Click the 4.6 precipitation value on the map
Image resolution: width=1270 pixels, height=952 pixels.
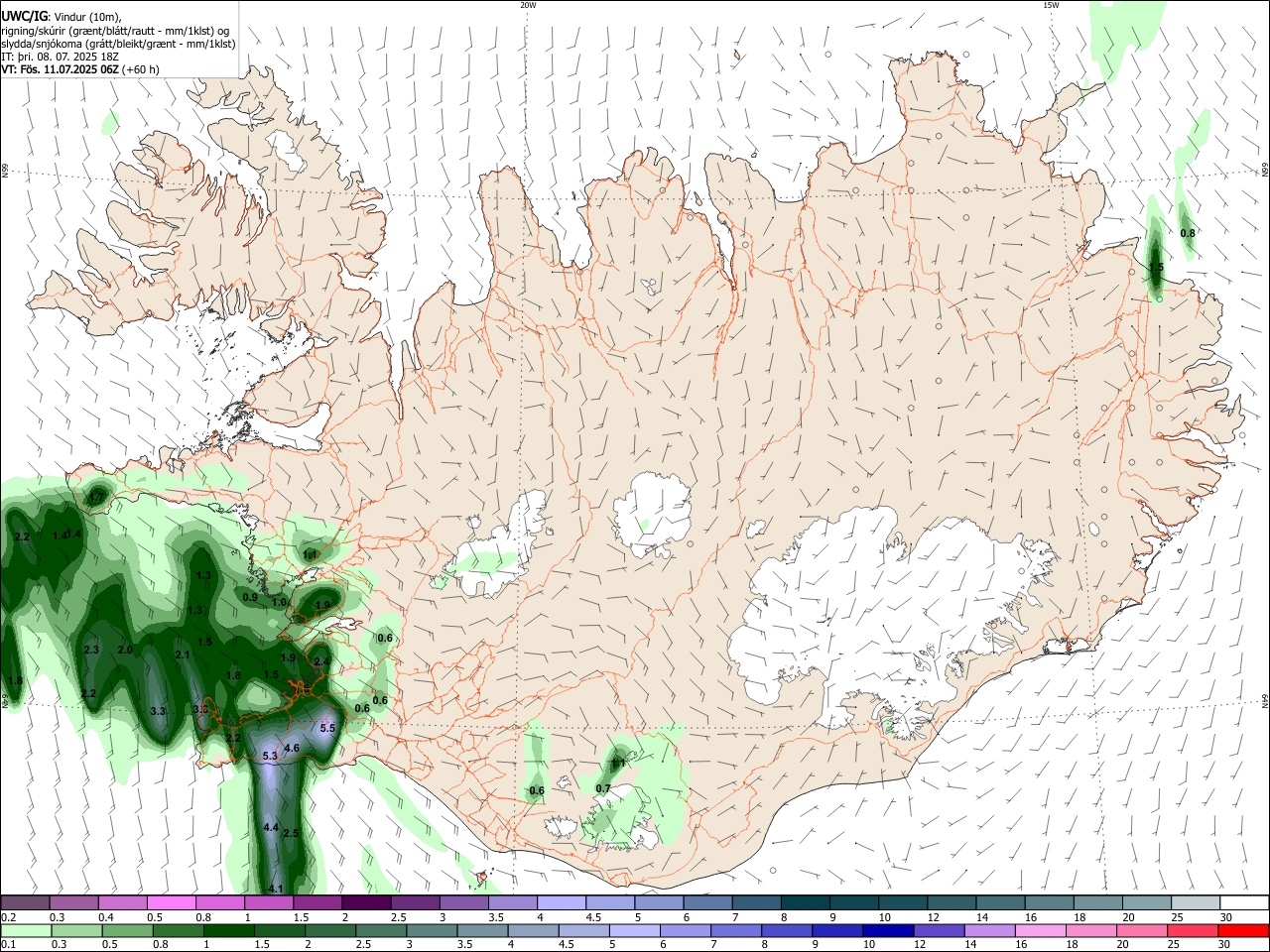point(292,748)
